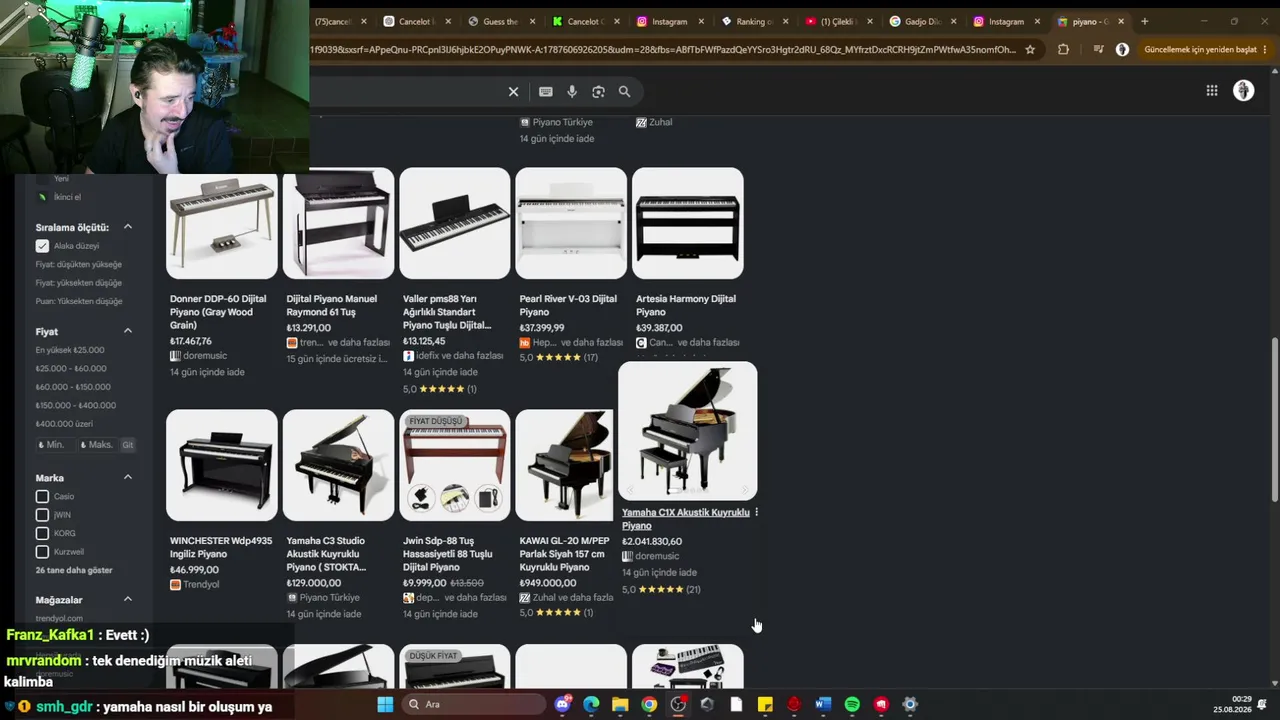Switch to the (75)cancel tab
The height and width of the screenshot is (720, 1280).
click(x=341, y=21)
